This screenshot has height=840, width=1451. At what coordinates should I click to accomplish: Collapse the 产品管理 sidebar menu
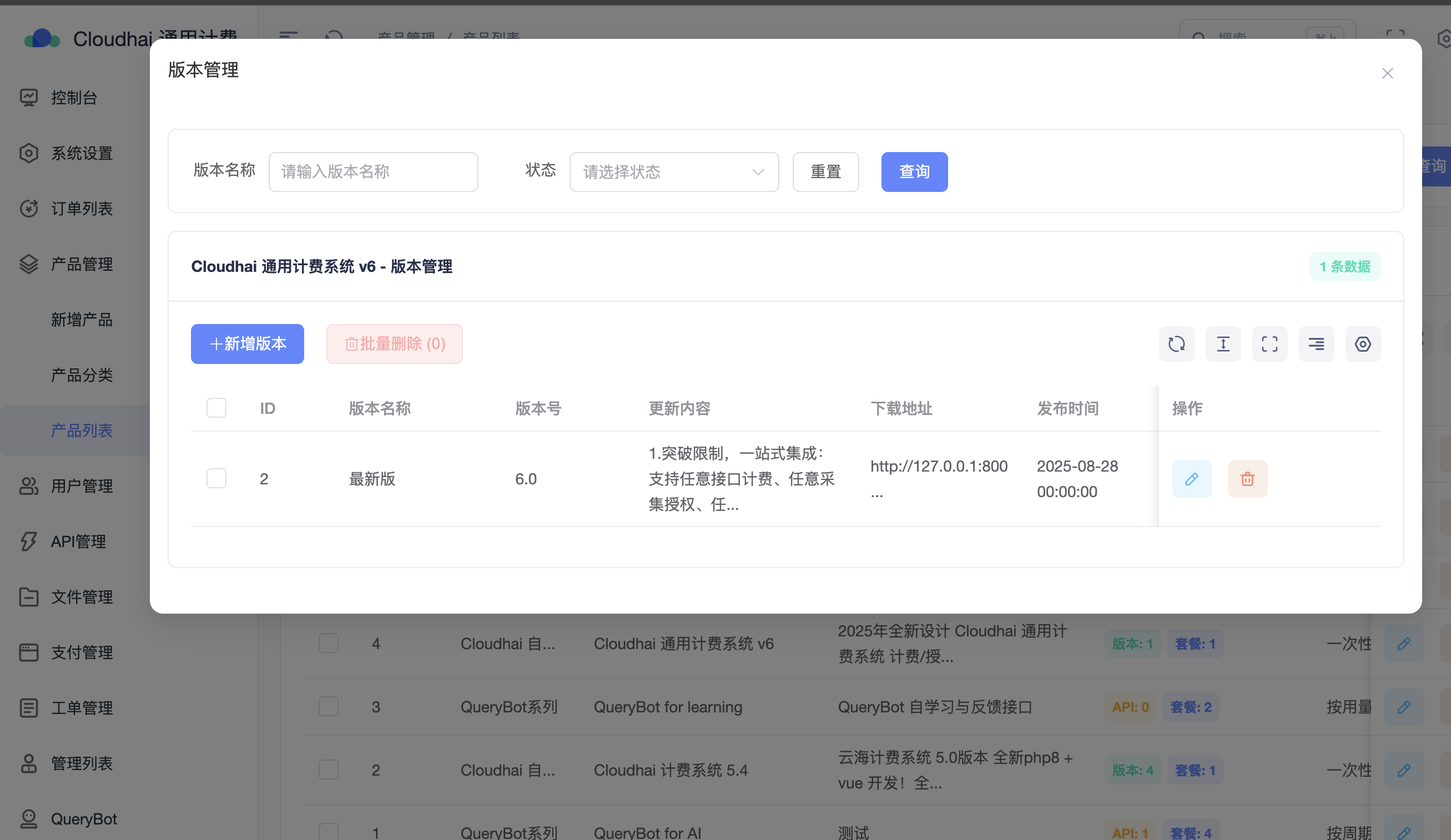(x=81, y=264)
